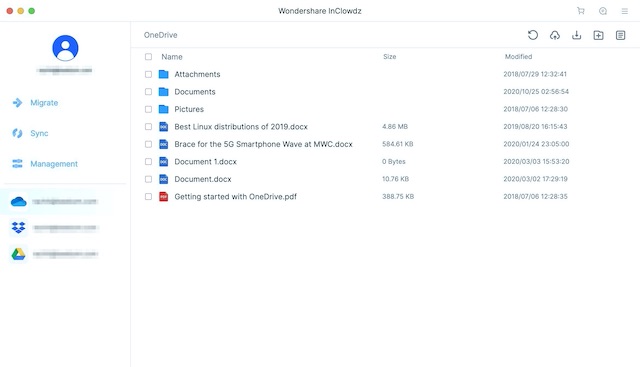This screenshot has width=640, height=367.
Task: Click the Brace for the 5G docx icon
Action: click(164, 144)
